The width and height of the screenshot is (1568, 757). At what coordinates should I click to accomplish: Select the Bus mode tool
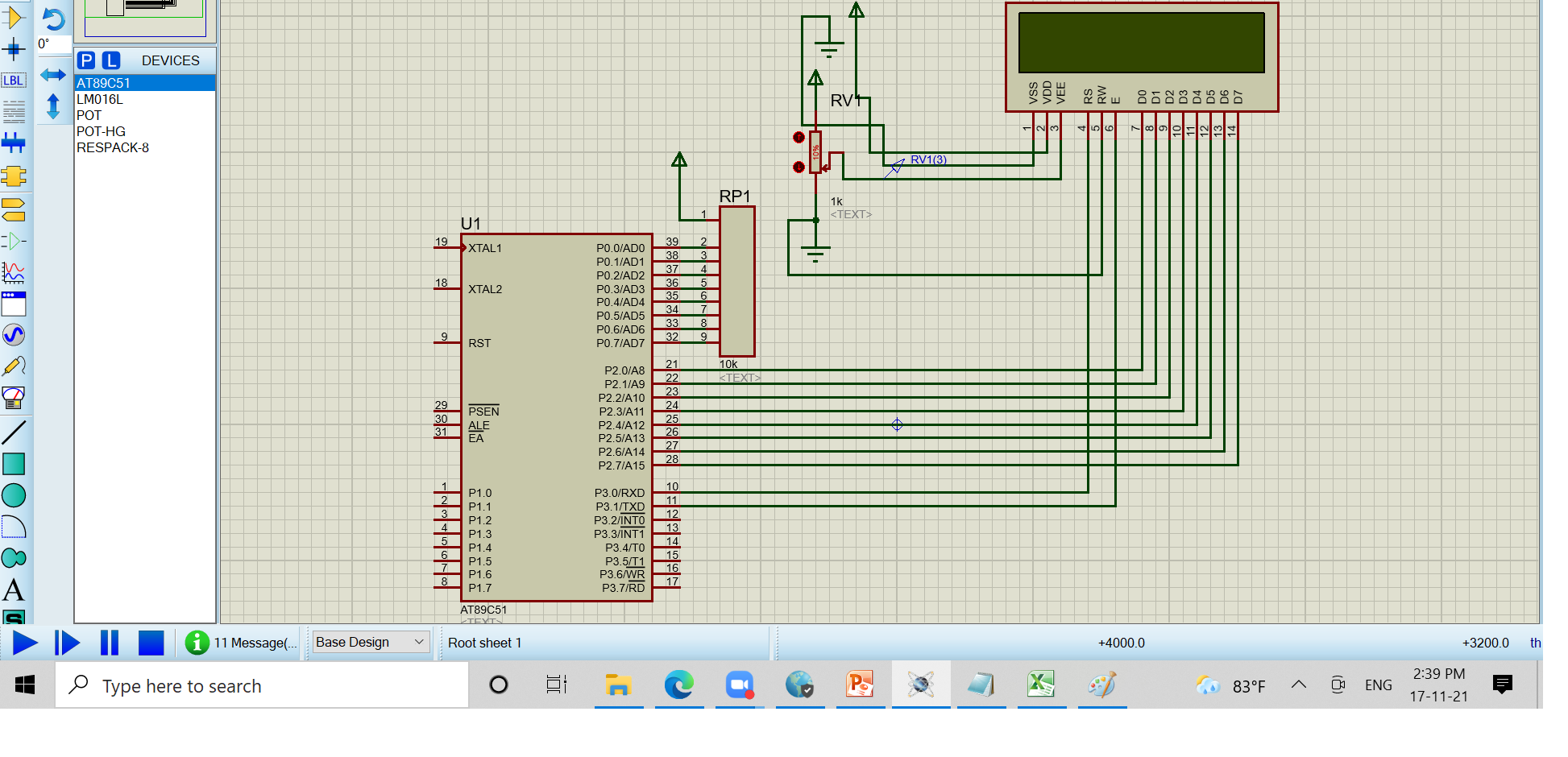(x=13, y=143)
